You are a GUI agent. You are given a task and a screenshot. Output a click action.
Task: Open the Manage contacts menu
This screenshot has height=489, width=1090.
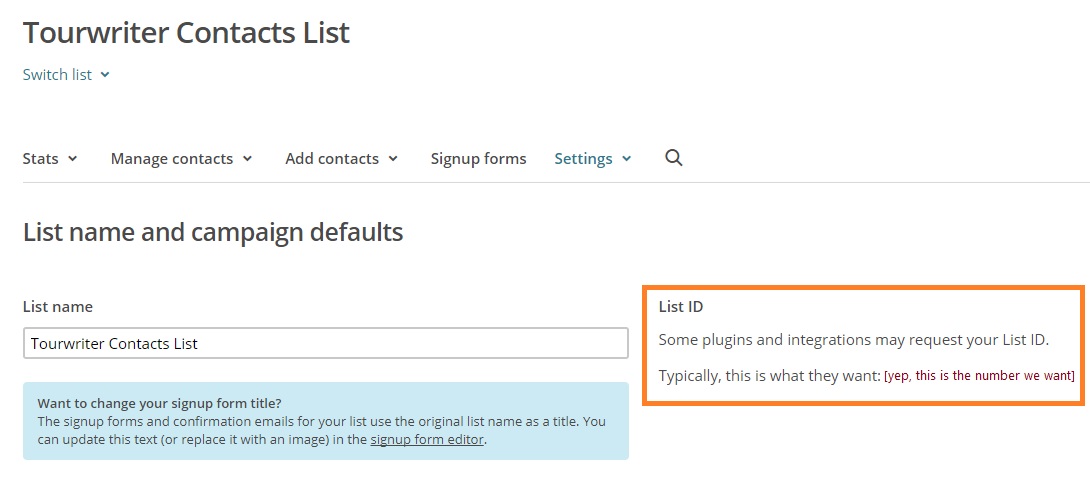[172, 159]
